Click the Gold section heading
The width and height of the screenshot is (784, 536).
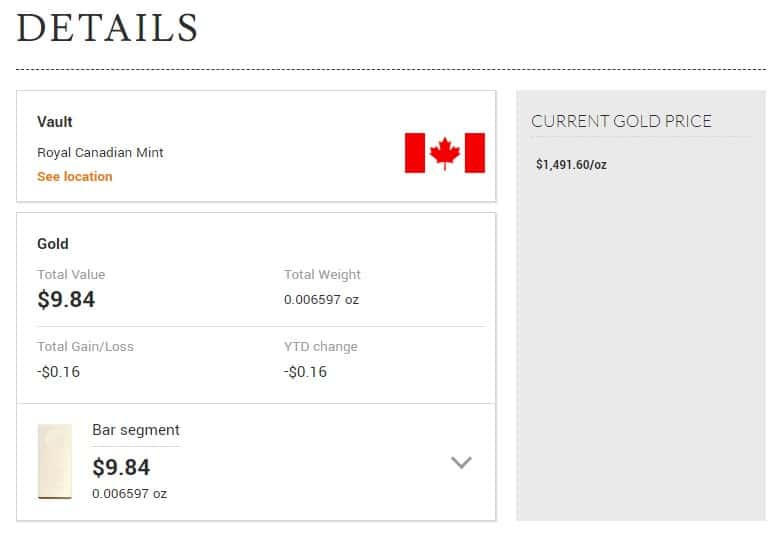(52, 244)
